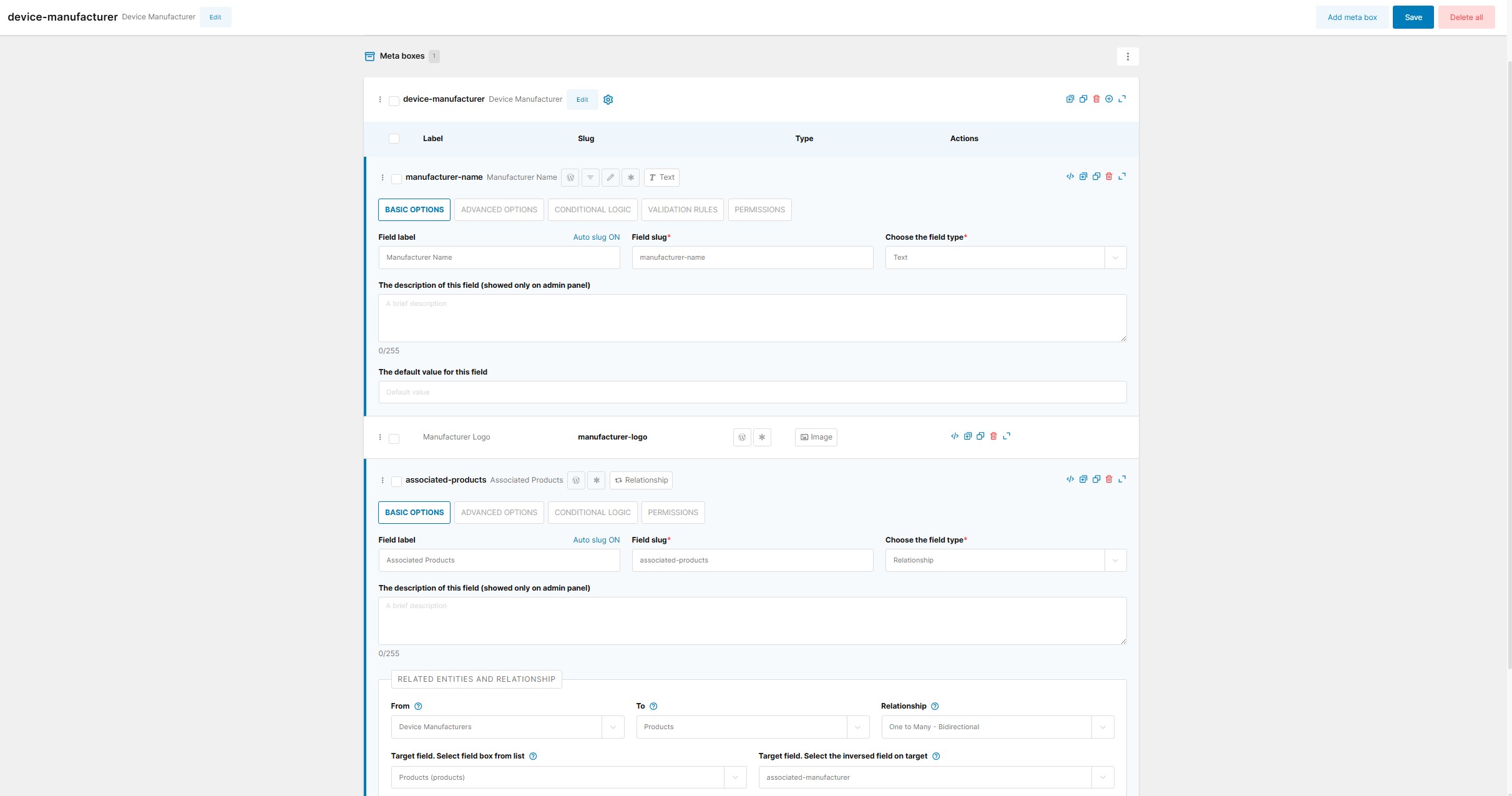Delete the Manufacturer Logo field
The width and height of the screenshot is (1512, 796).
coord(993,436)
